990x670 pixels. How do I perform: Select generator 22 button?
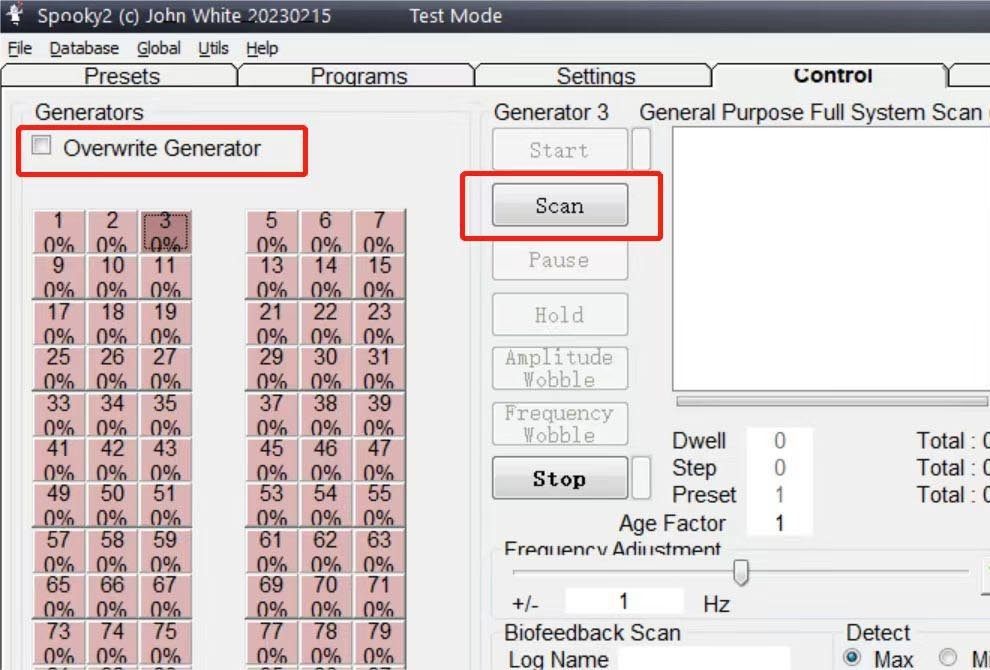coord(325,323)
